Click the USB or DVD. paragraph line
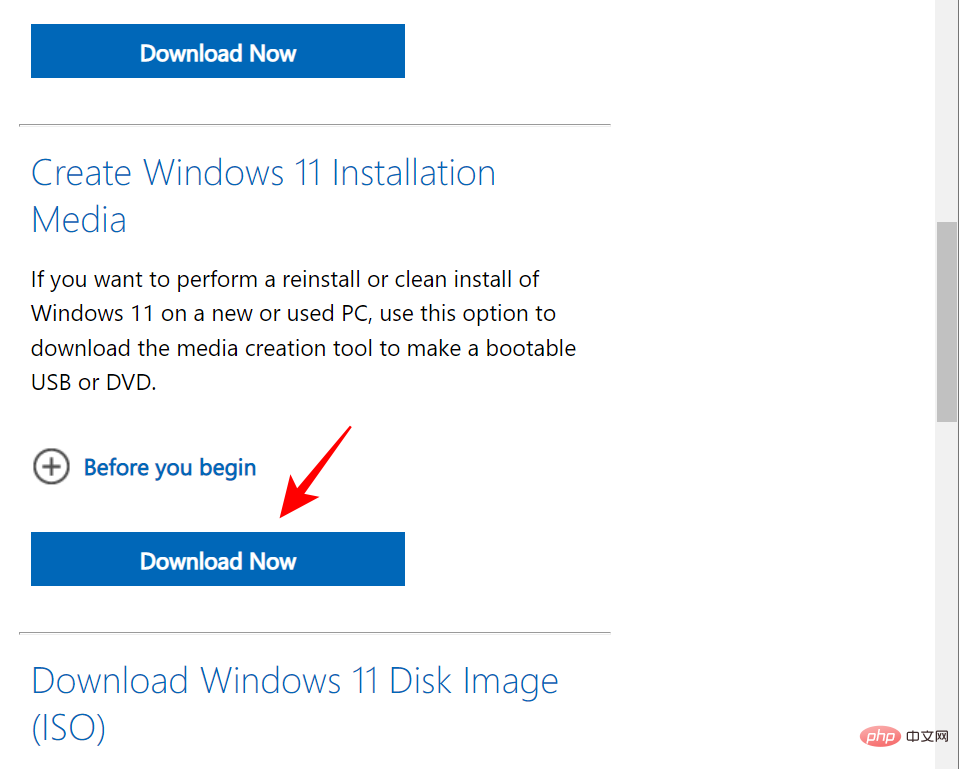 (x=94, y=382)
